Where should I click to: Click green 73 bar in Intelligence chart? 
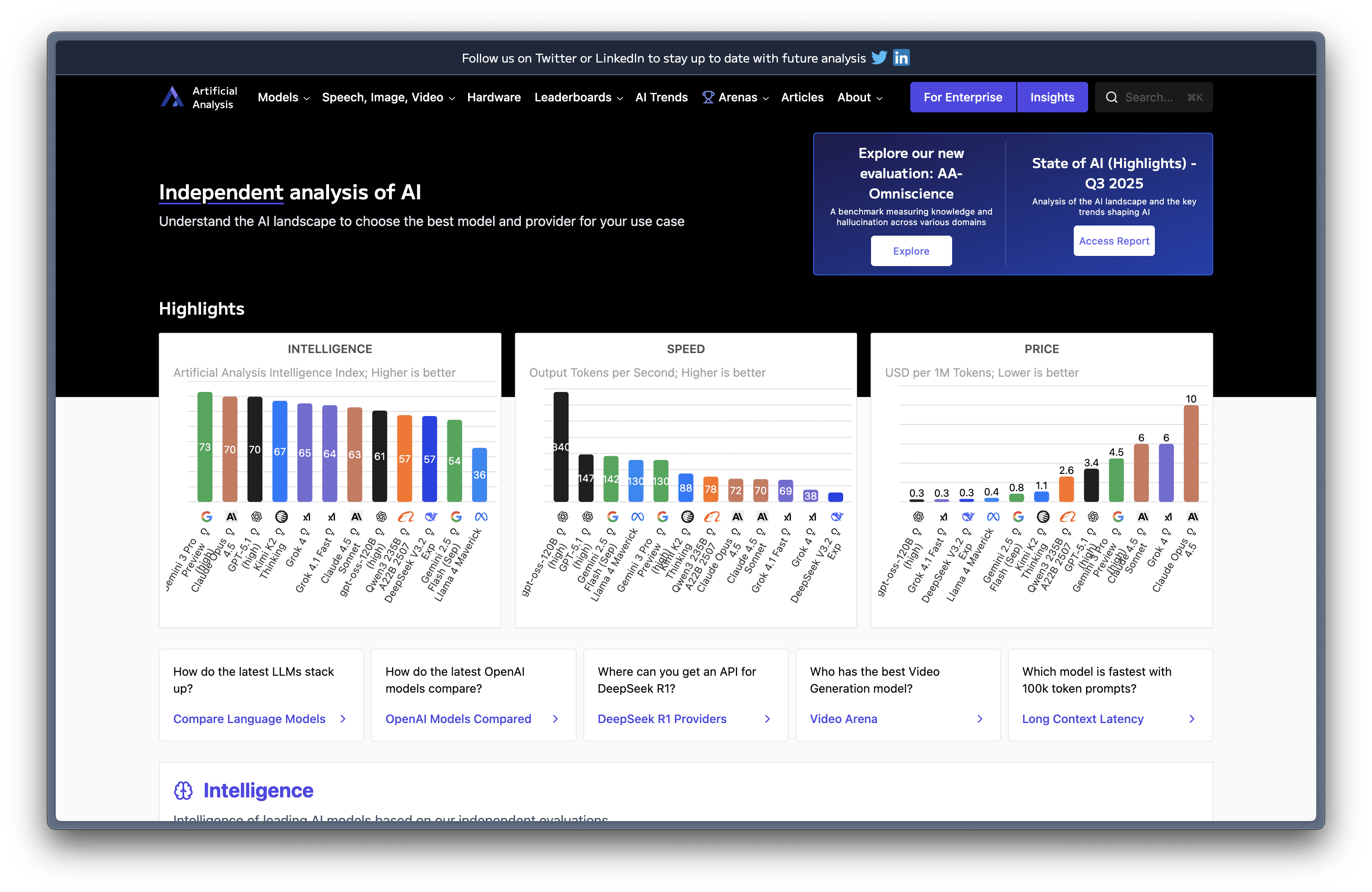(x=204, y=446)
